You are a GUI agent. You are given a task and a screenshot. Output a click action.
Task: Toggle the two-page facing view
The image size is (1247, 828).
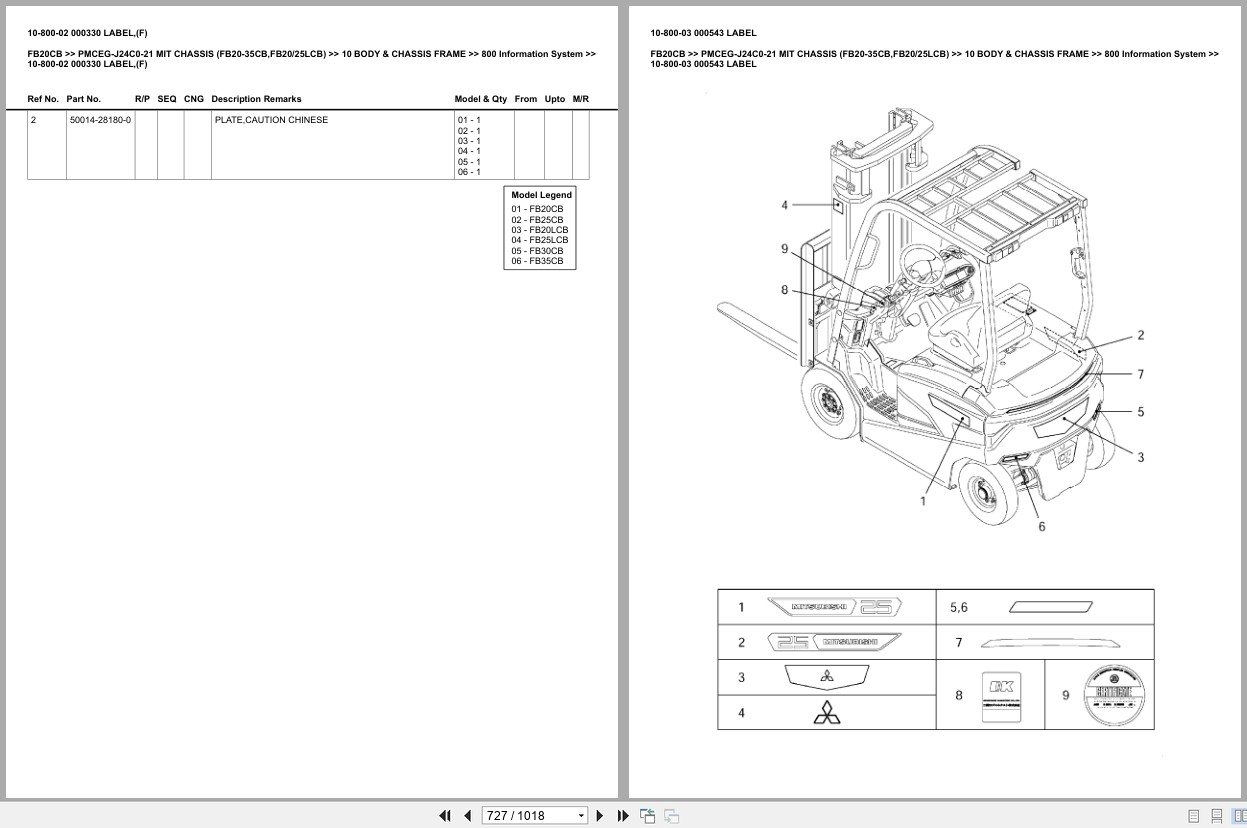click(1239, 816)
